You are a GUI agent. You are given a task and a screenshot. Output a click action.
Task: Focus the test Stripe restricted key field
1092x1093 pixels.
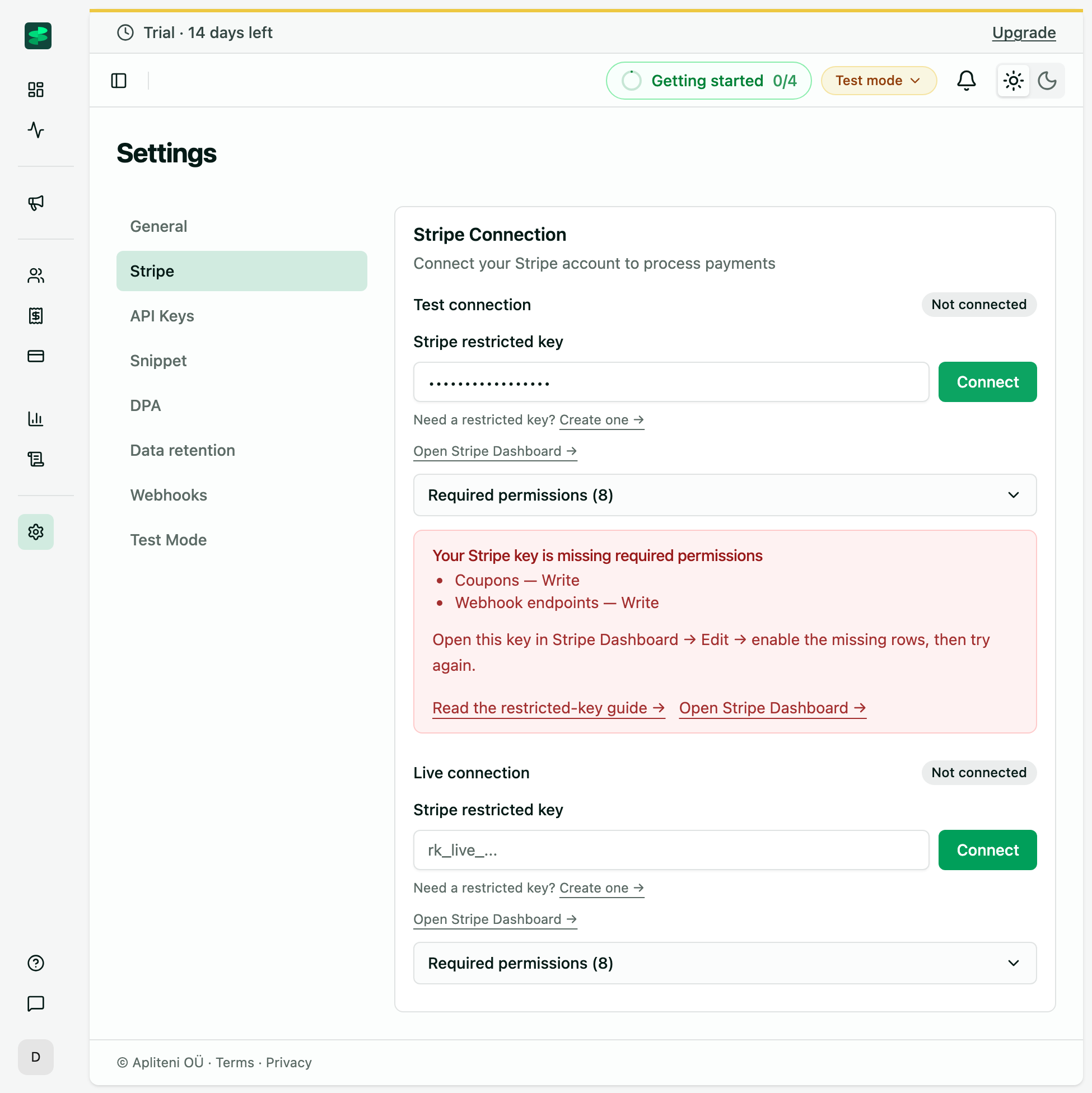pyautogui.click(x=671, y=382)
